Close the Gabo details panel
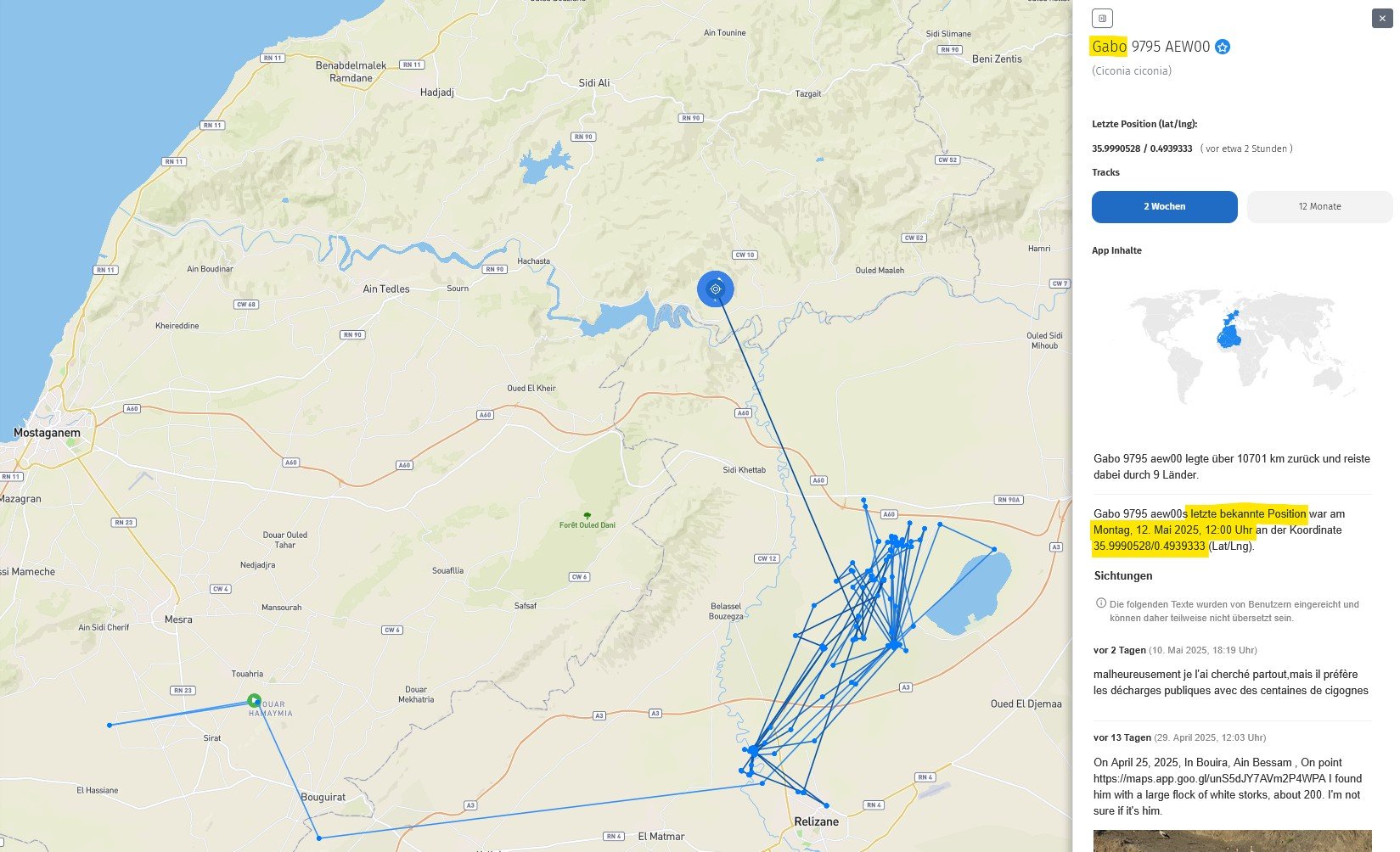Screen dimensions: 1400x852 tap(1381, 18)
